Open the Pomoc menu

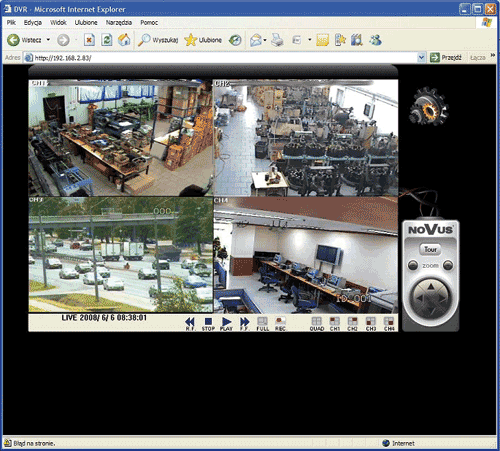[x=149, y=22]
